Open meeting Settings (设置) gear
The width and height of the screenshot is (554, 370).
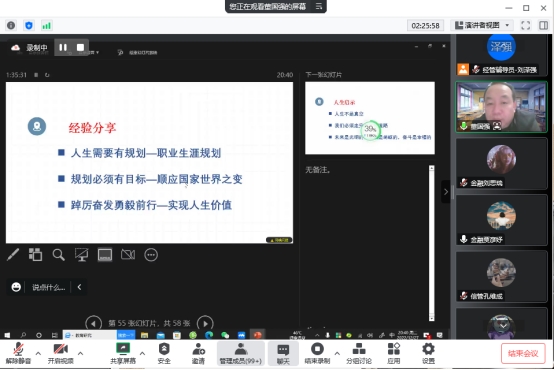428,353
